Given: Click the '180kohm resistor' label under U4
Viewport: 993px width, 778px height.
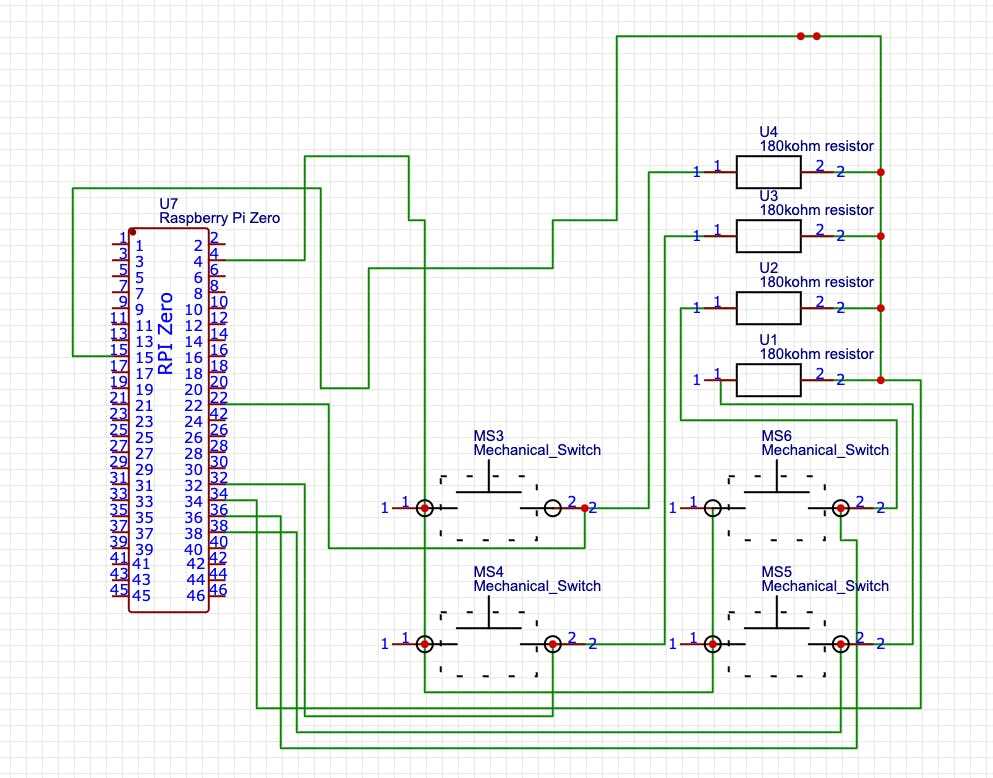Looking at the screenshot, I should 816,146.
